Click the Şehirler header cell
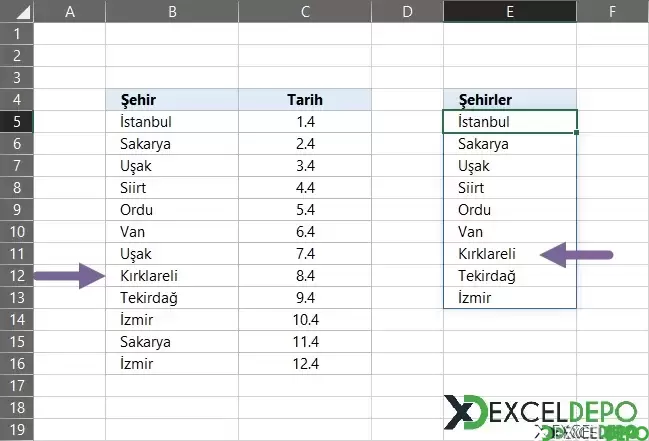Screen dimensions: 649x441 [x=509, y=100]
